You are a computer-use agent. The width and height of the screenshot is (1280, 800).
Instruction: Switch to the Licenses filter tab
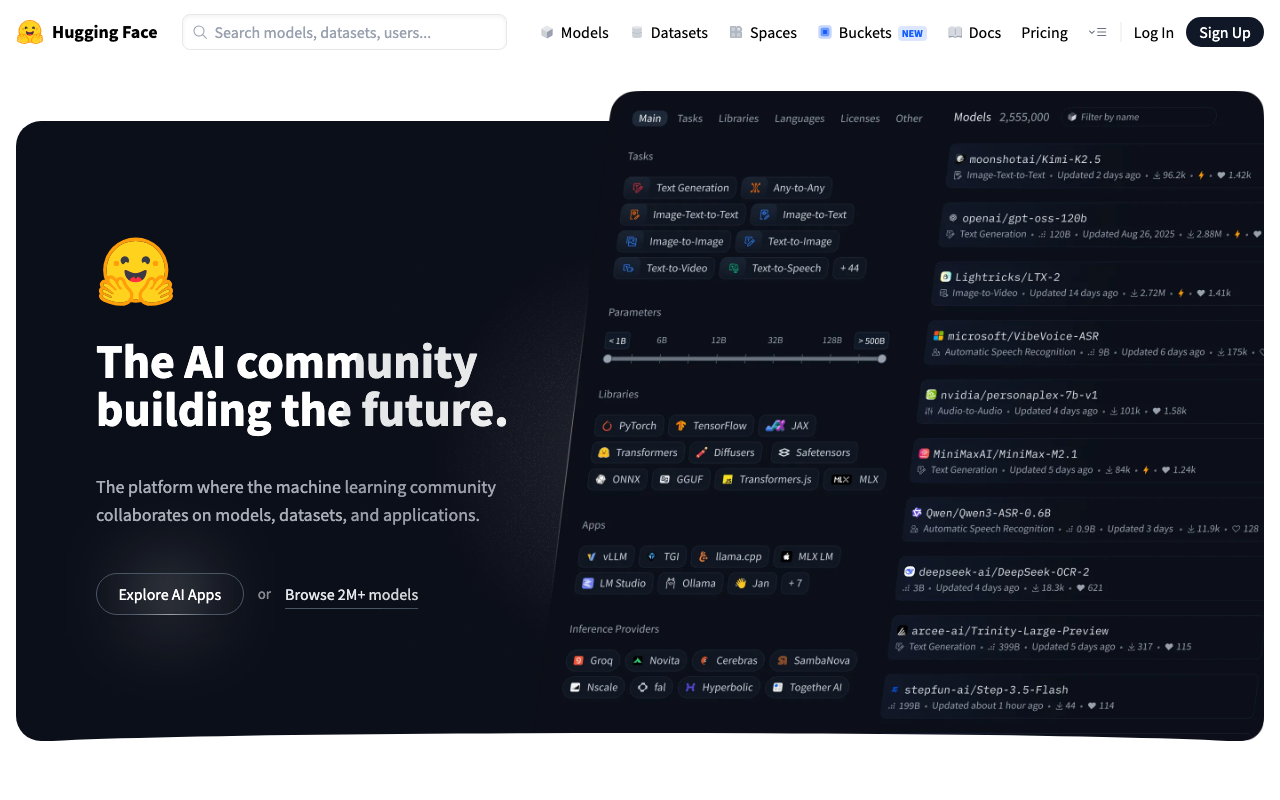tap(859, 118)
